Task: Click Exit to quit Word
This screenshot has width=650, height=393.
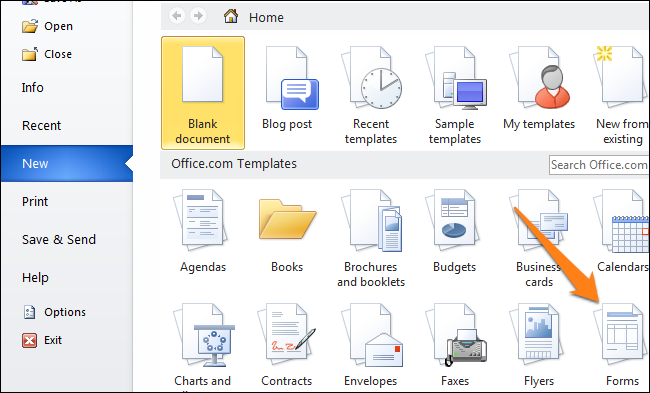Action: (x=42, y=340)
